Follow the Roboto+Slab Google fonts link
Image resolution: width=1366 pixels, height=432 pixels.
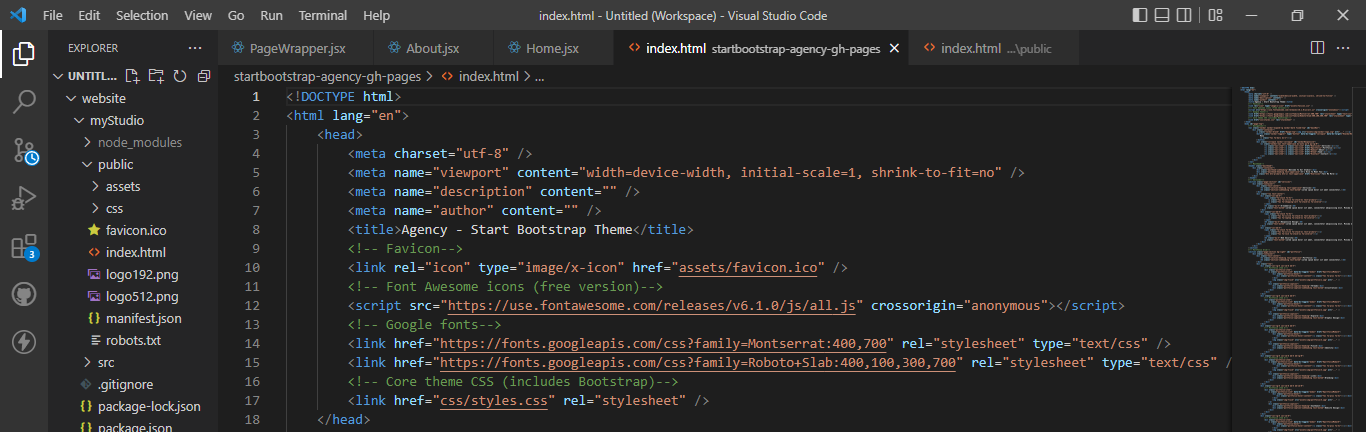(698, 362)
